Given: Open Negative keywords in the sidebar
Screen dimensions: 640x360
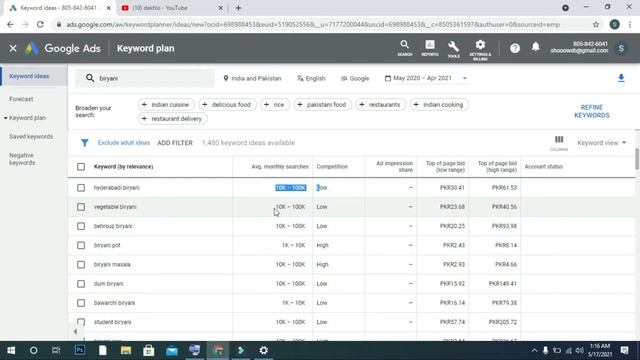Looking at the screenshot, I should click(22, 159).
